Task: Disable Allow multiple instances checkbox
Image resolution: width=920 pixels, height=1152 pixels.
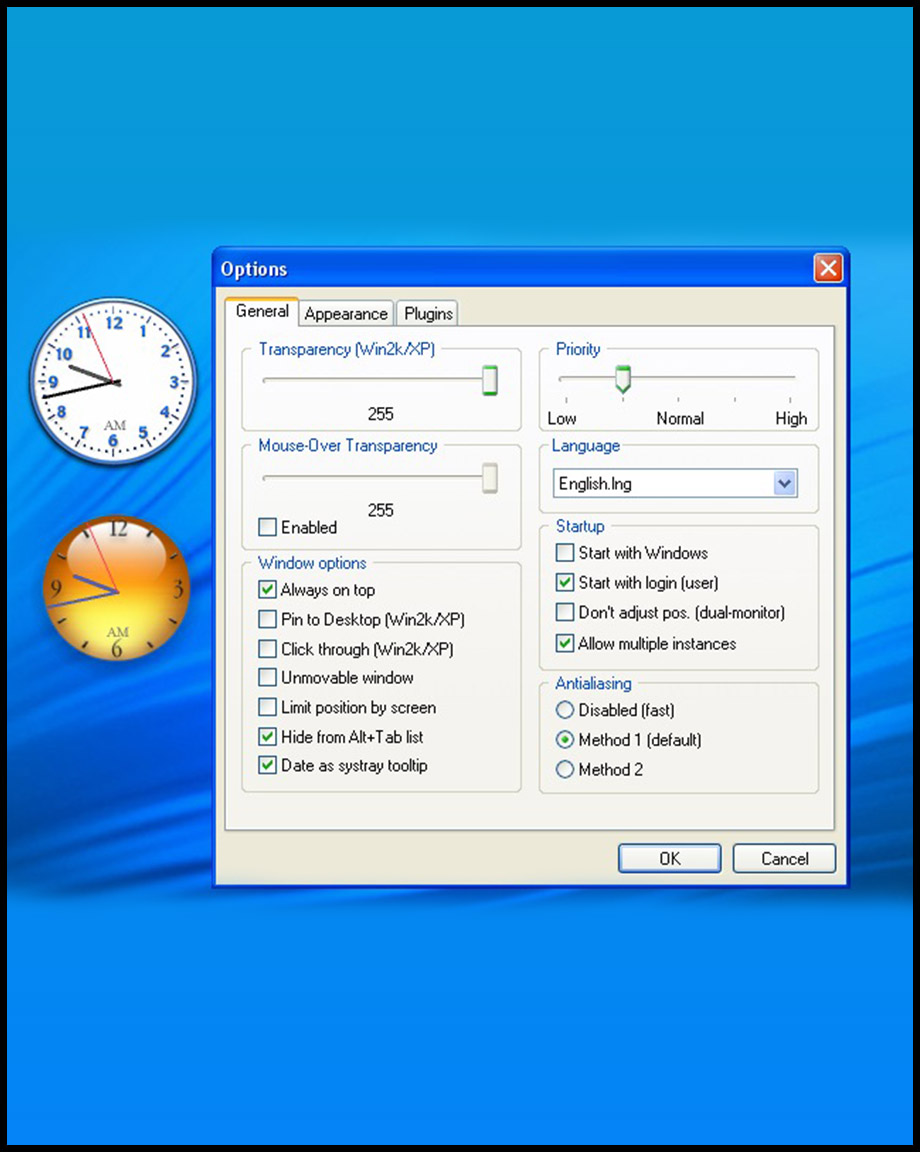Action: [x=565, y=644]
